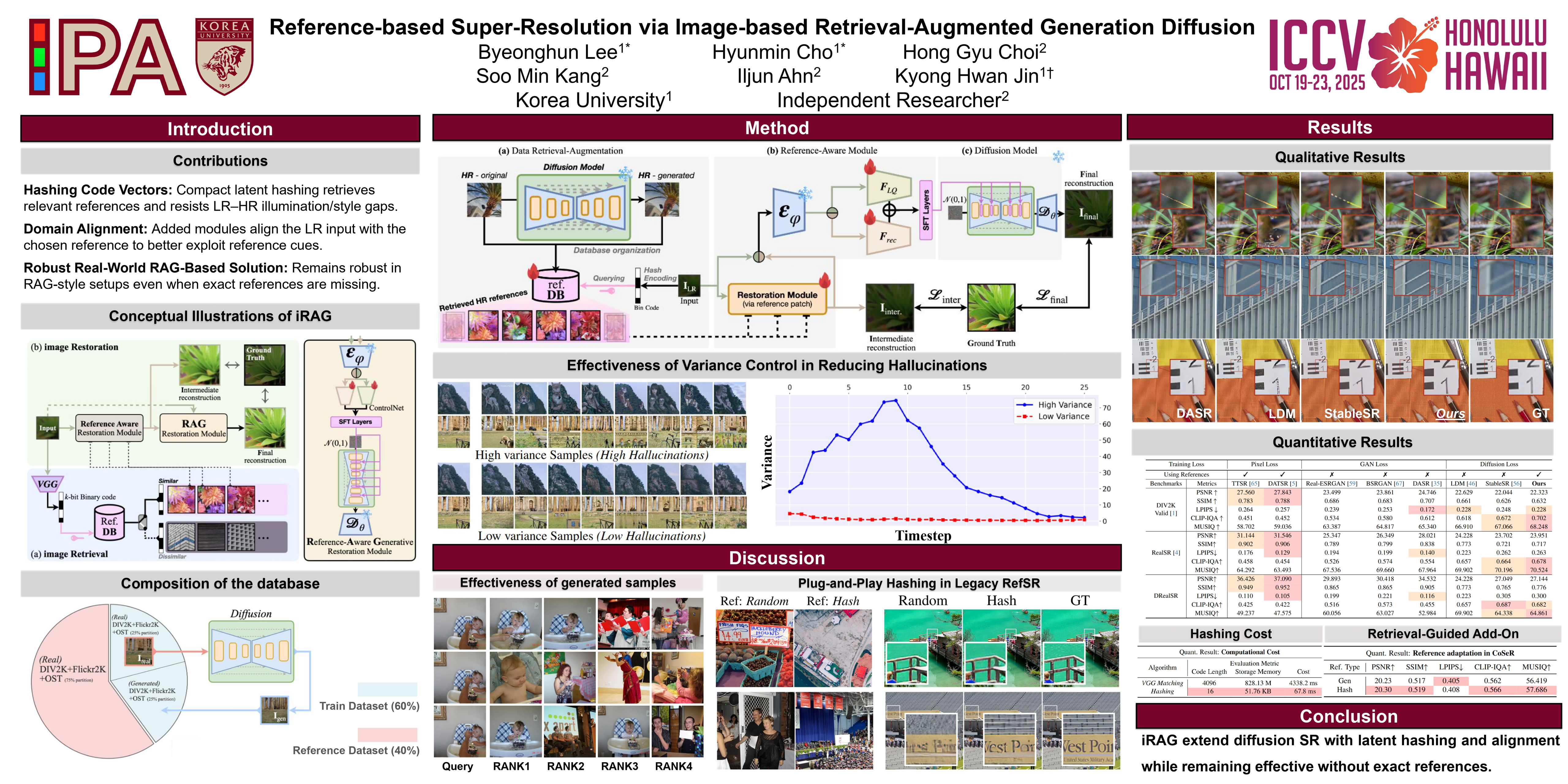Viewport: 1568px width, 784px height.
Task: Click the Low Variance legend entry
Action: (1063, 417)
